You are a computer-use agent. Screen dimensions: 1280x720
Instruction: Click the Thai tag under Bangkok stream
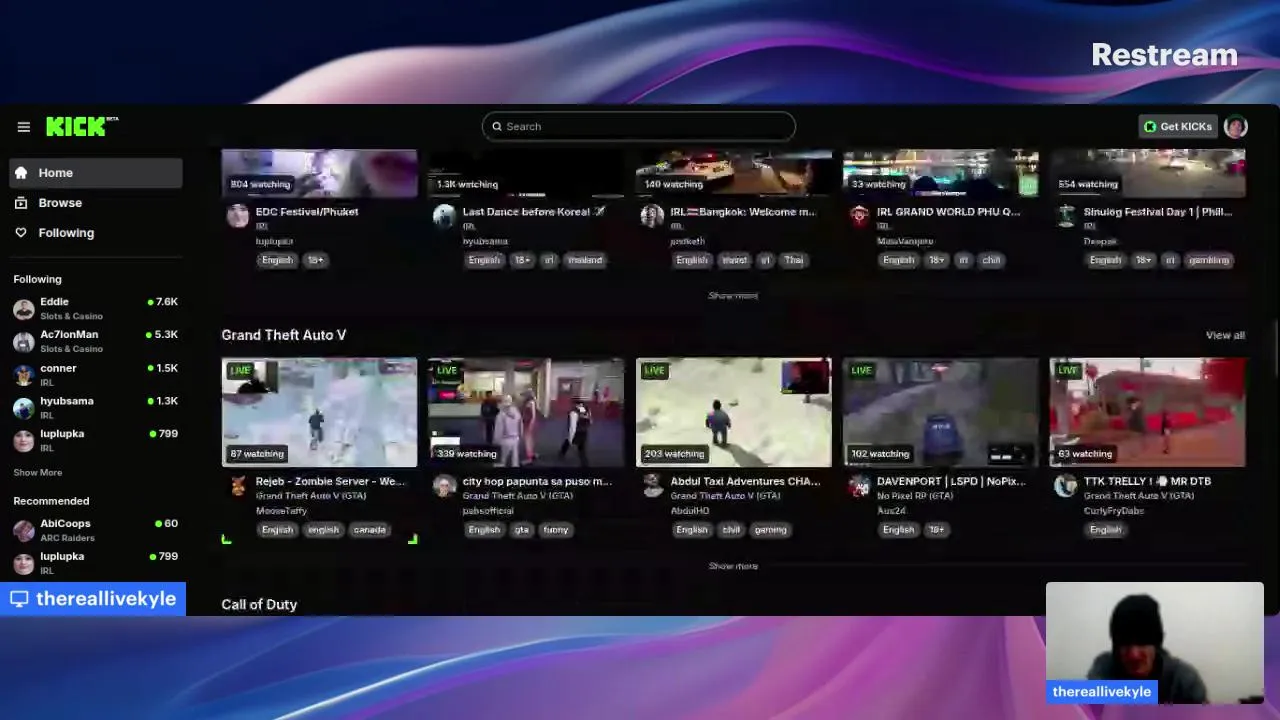pos(793,260)
